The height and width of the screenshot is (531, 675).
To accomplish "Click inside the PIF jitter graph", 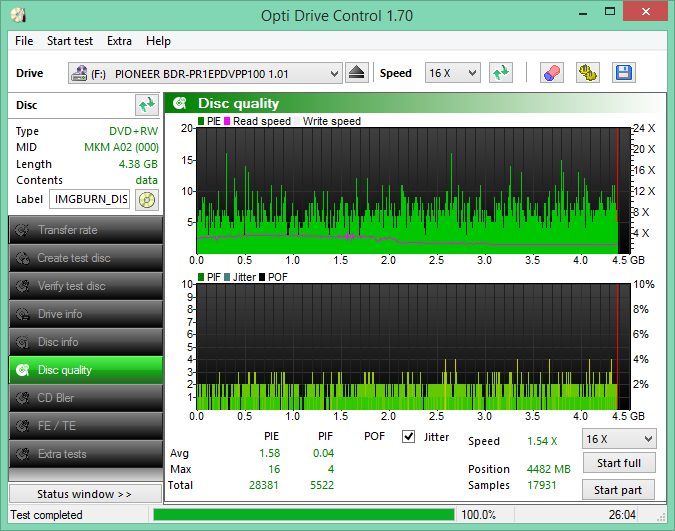I will click(x=413, y=347).
